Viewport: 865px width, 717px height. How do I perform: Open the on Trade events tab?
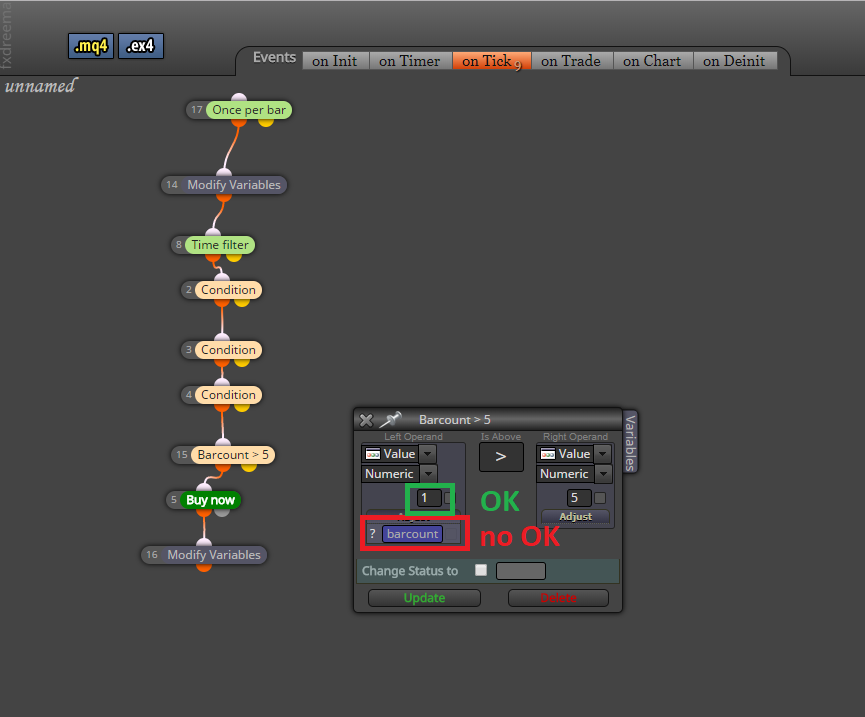click(x=571, y=61)
